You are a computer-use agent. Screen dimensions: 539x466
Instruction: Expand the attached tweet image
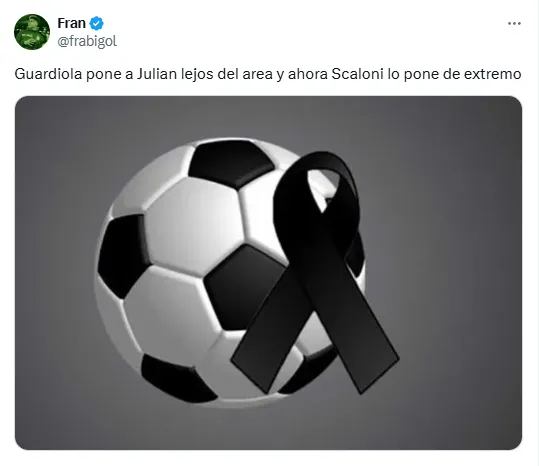click(x=268, y=273)
